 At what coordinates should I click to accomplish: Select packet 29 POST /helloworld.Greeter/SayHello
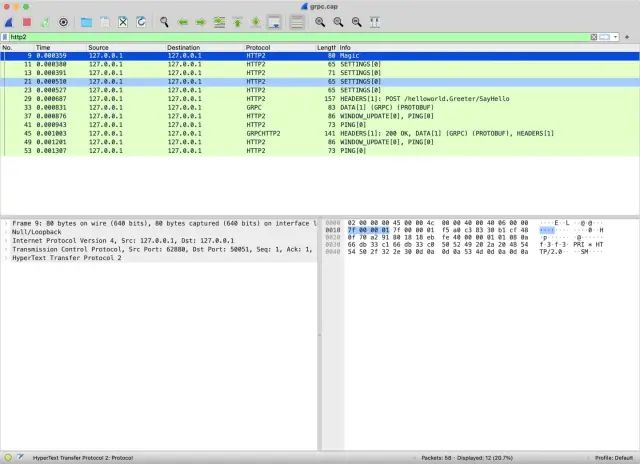pyautogui.click(x=320, y=99)
